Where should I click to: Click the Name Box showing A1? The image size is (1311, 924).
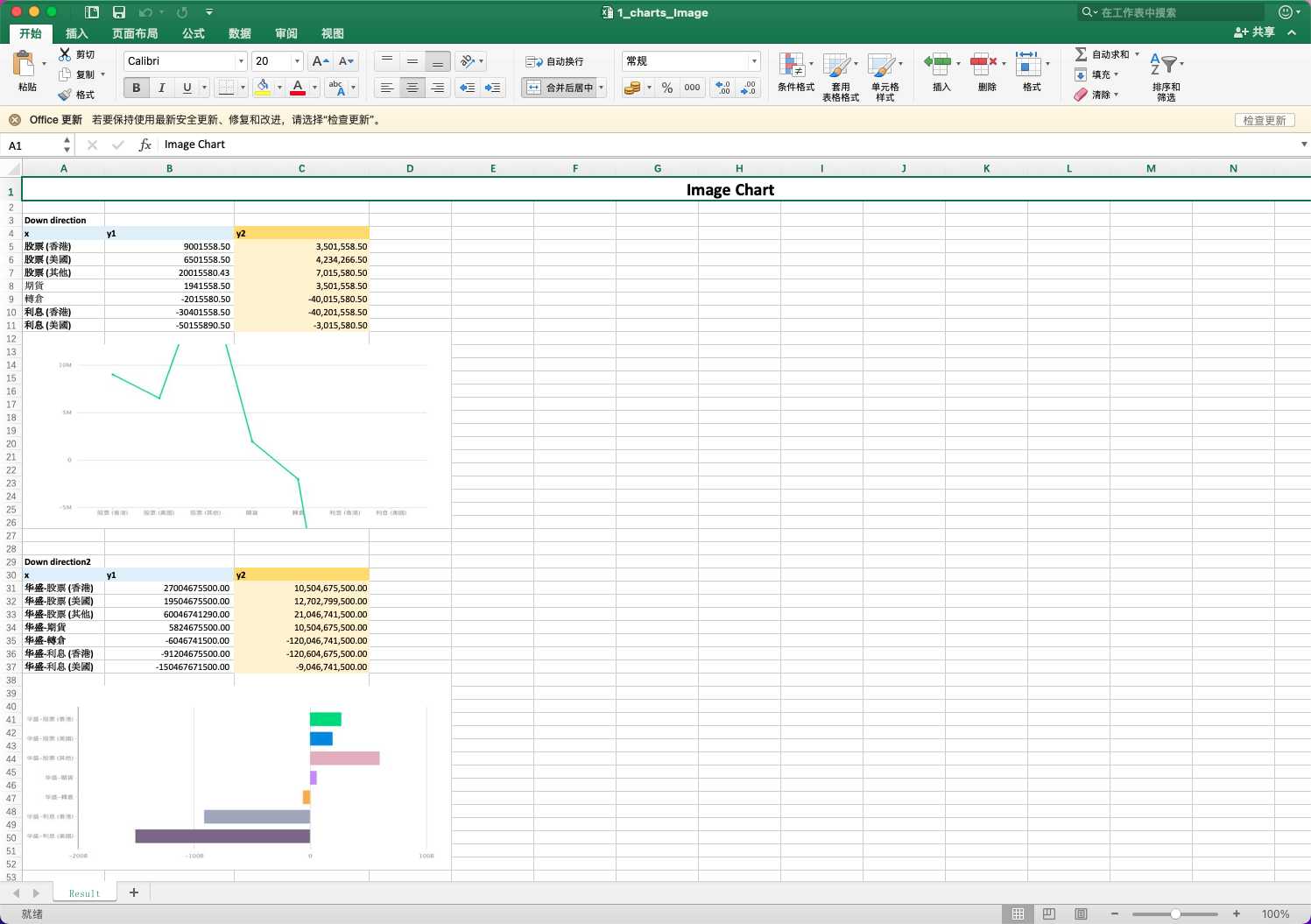pyautogui.click(x=38, y=145)
